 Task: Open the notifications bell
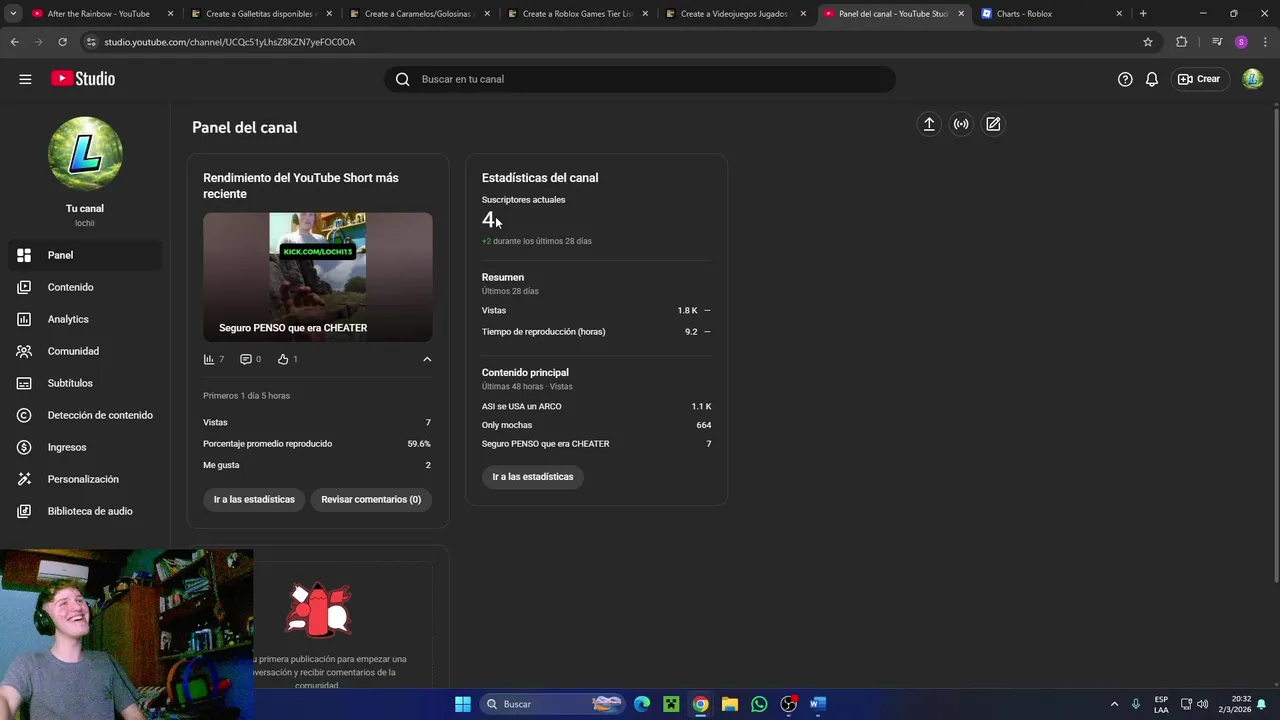tap(1152, 79)
